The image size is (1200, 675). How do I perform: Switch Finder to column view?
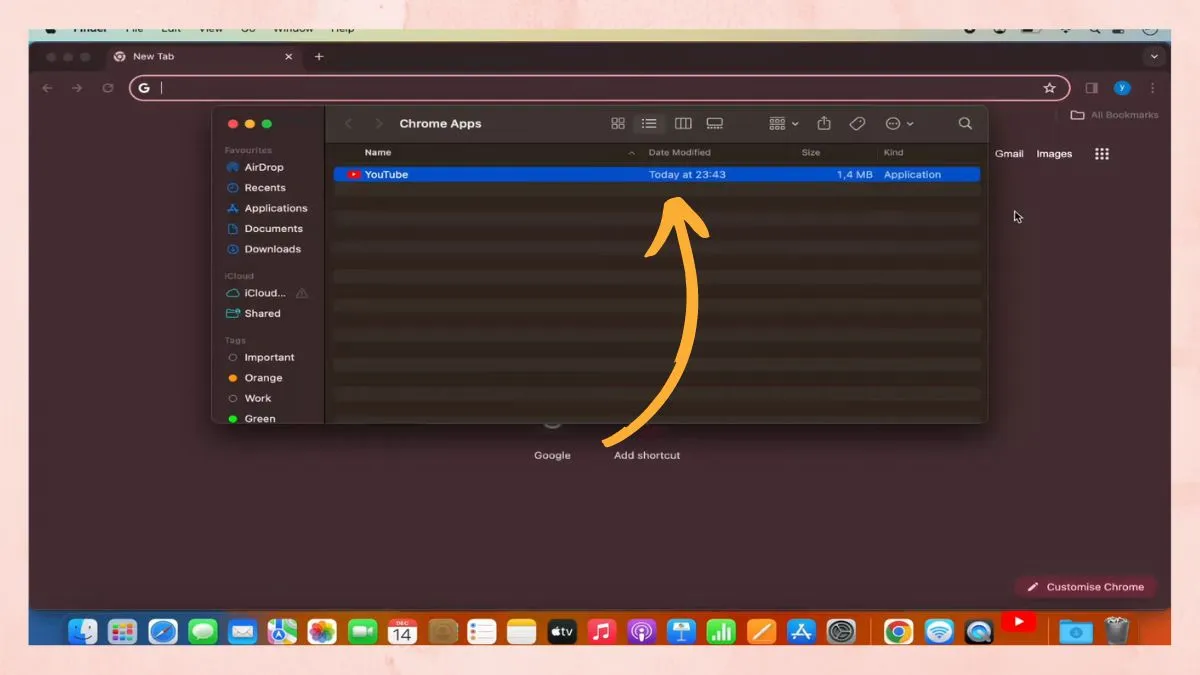pyautogui.click(x=683, y=123)
